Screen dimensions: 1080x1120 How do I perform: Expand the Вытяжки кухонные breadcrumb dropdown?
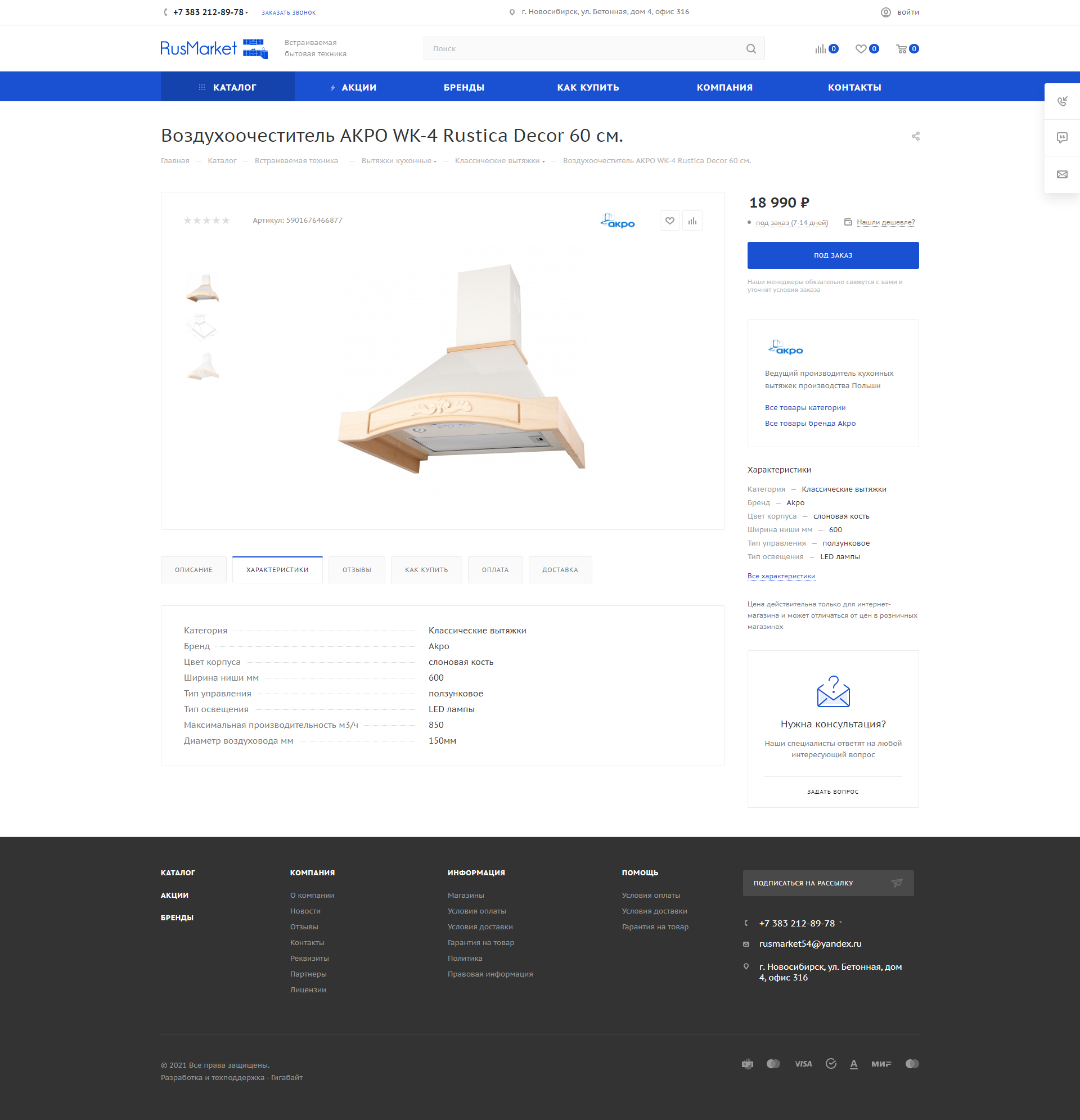(x=435, y=161)
